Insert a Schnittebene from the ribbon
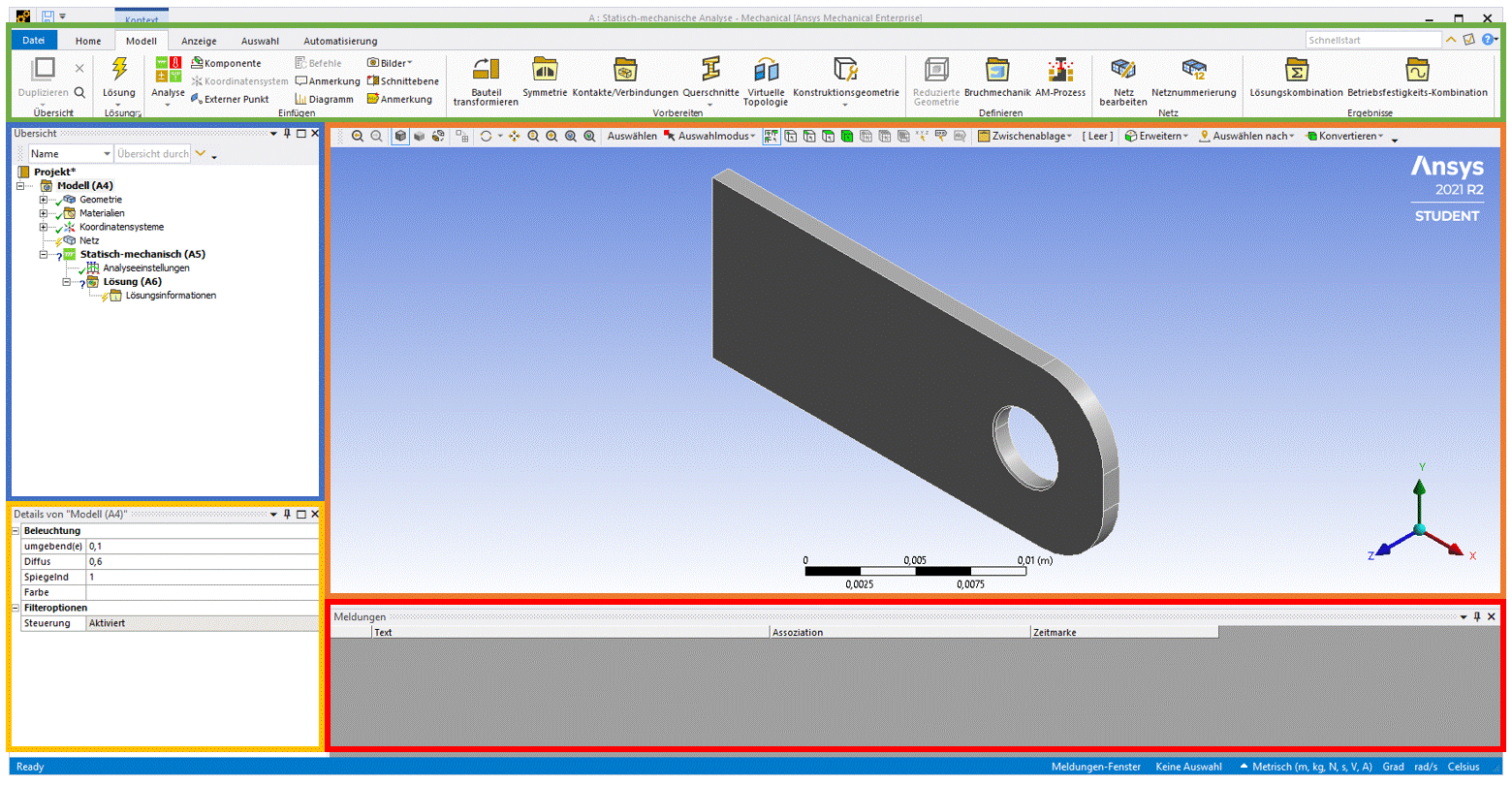The height and width of the screenshot is (786, 1512). [403, 81]
